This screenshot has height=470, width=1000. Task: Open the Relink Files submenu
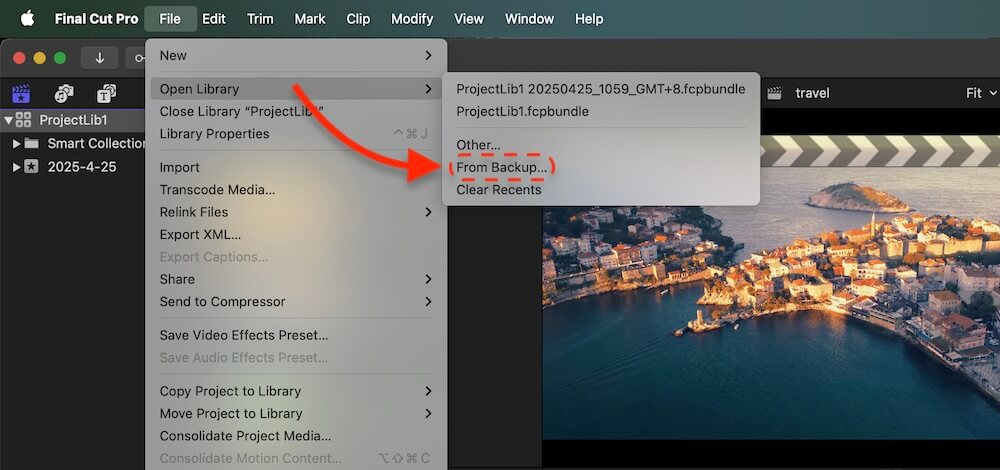pyautogui.click(x=296, y=212)
